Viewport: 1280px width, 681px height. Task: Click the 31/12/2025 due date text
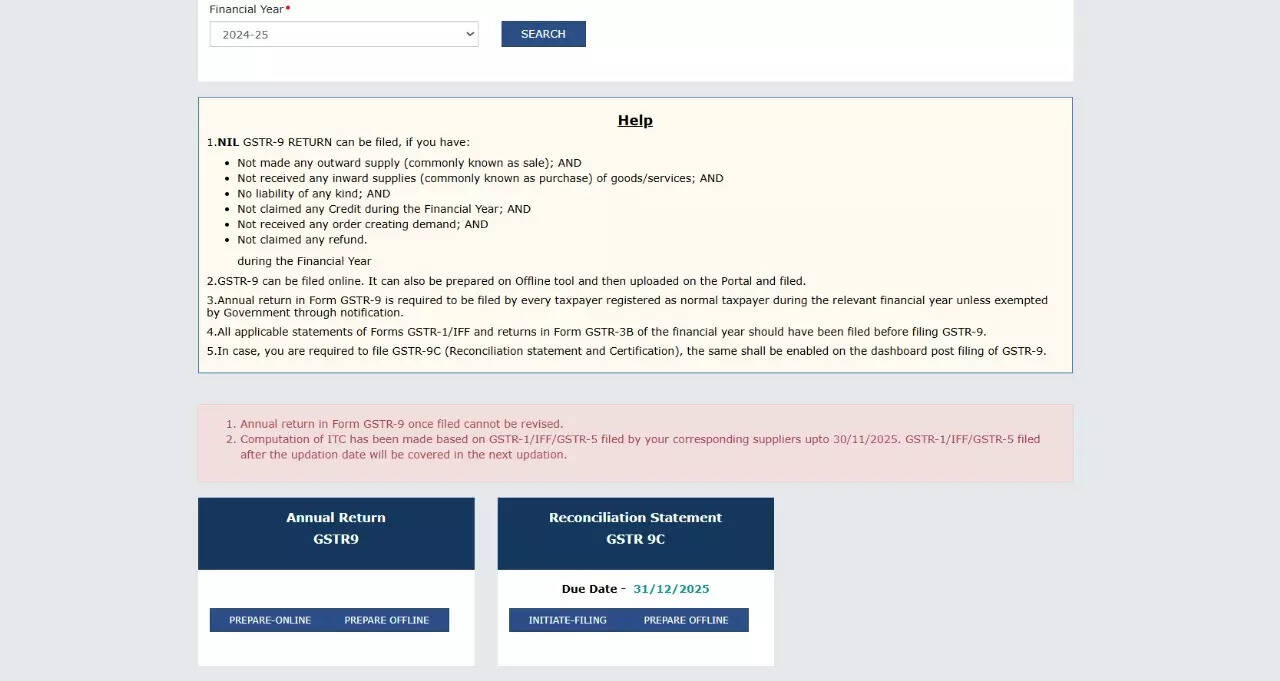[671, 589]
